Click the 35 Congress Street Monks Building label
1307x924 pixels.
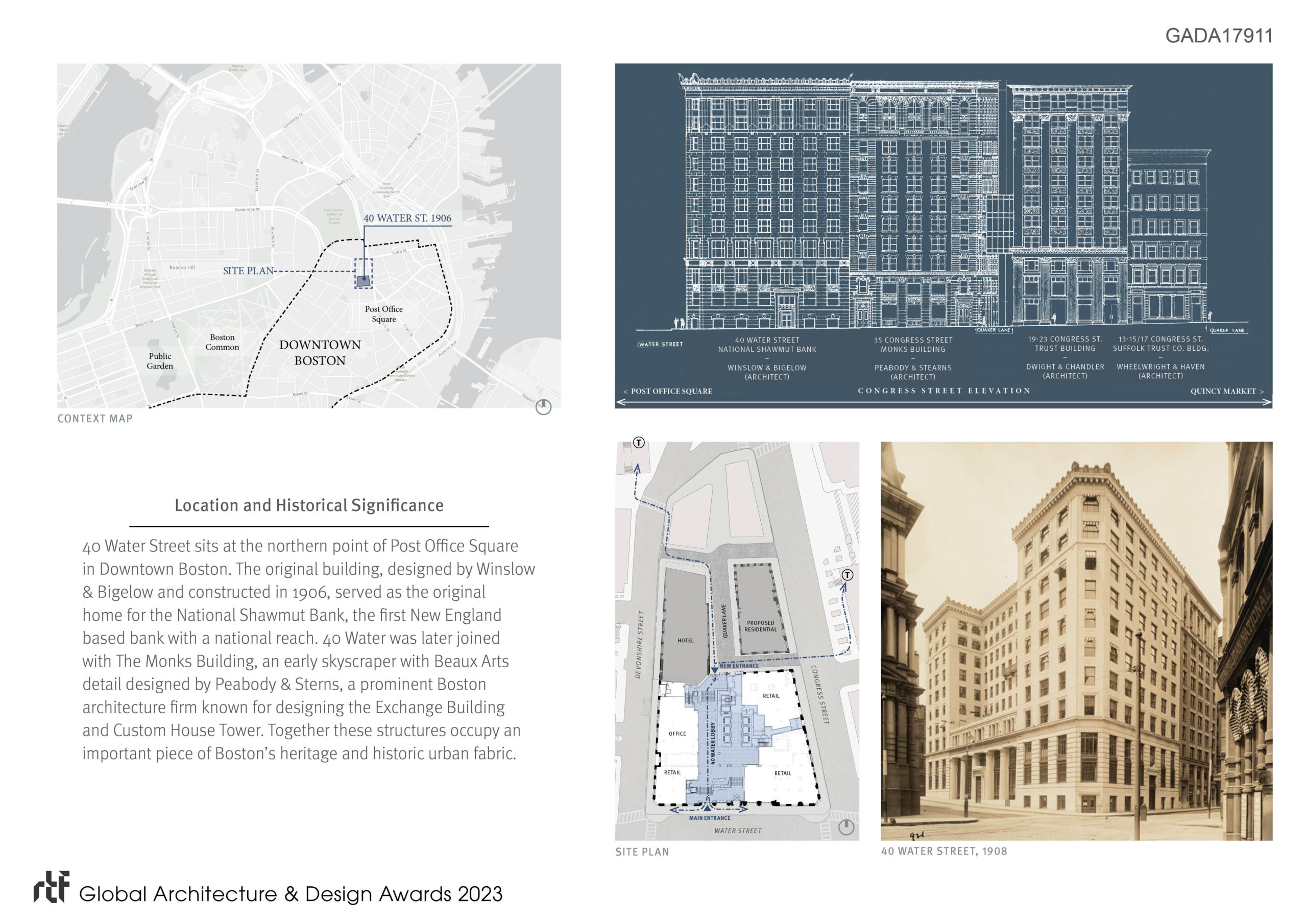(x=912, y=345)
